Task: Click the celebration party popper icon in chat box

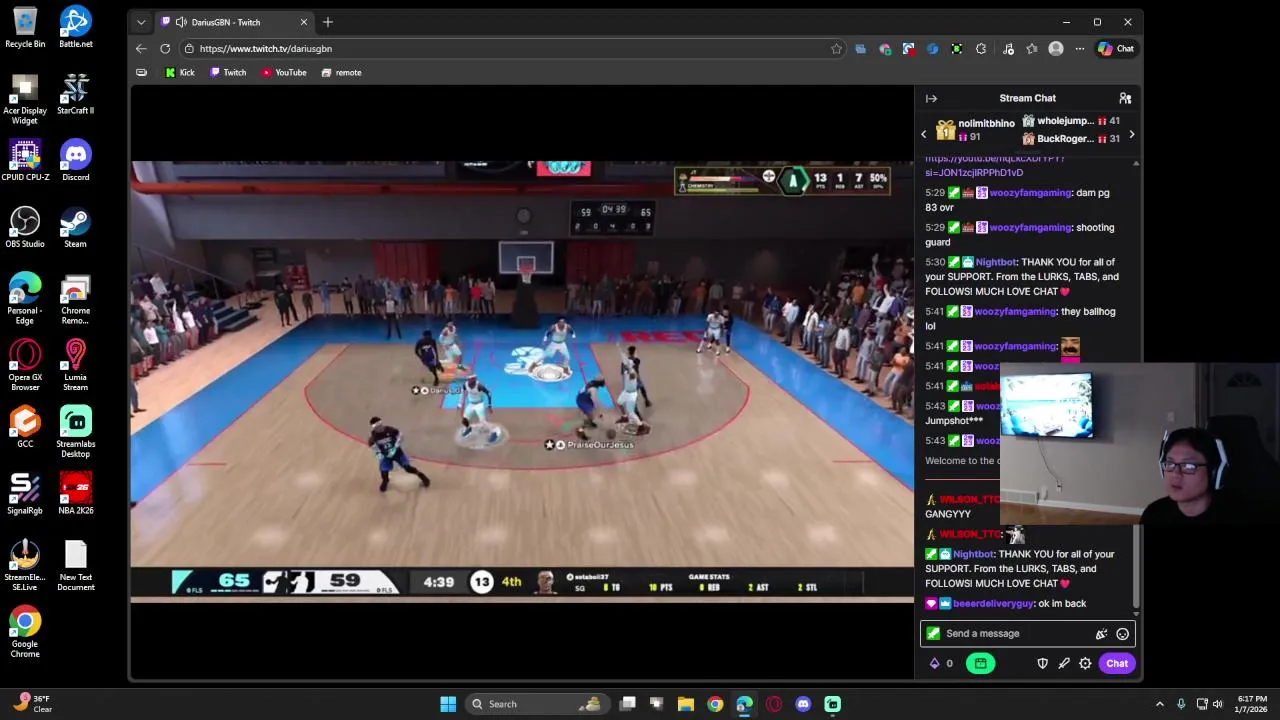Action: point(1101,633)
